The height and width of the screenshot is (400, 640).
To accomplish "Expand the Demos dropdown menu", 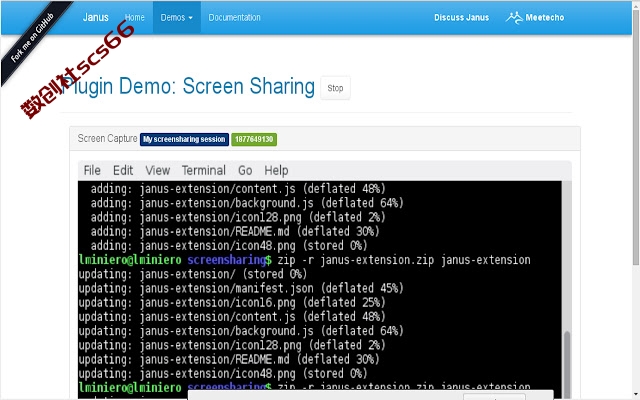I will click(176, 18).
